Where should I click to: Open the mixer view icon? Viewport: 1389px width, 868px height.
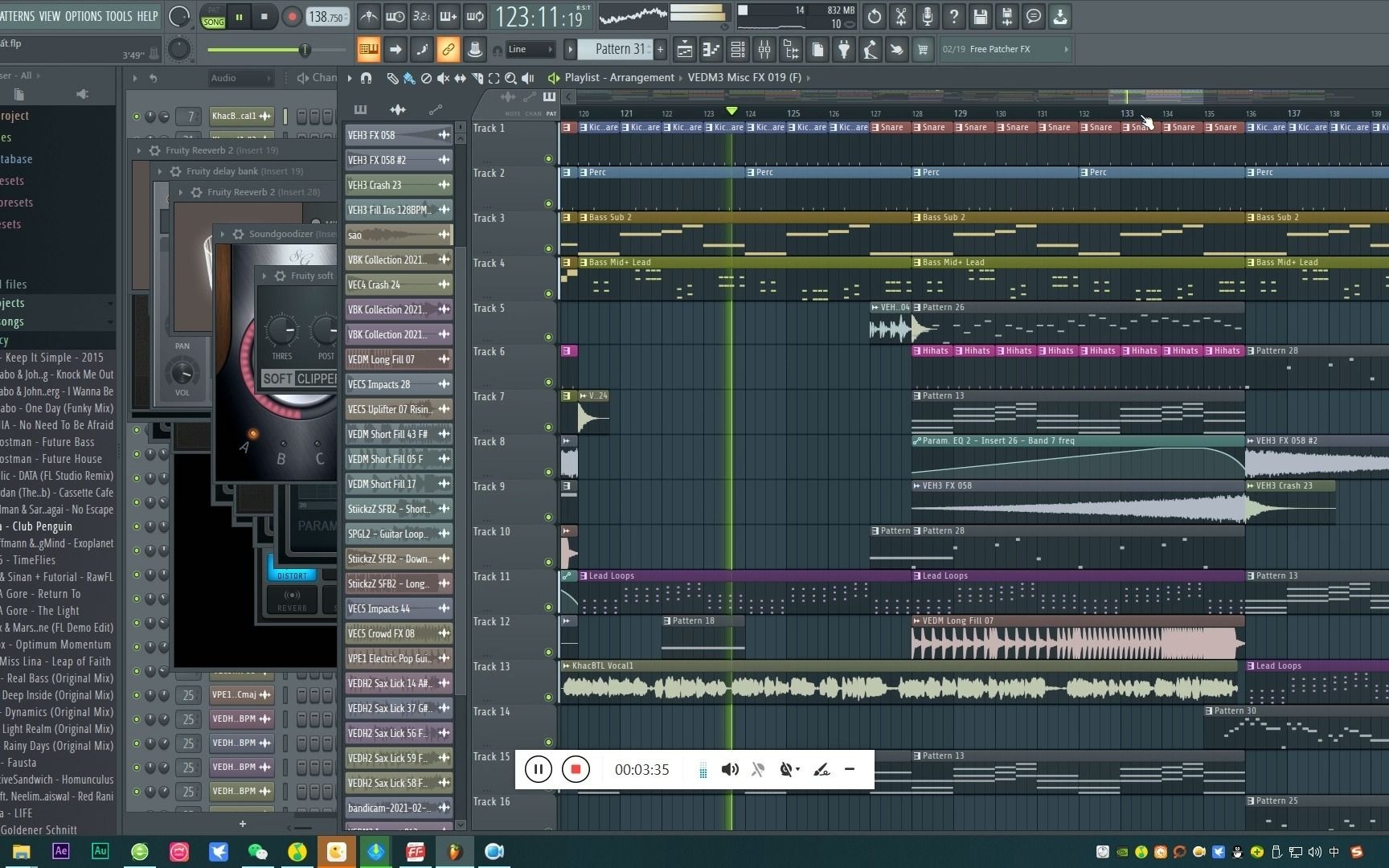point(764,50)
